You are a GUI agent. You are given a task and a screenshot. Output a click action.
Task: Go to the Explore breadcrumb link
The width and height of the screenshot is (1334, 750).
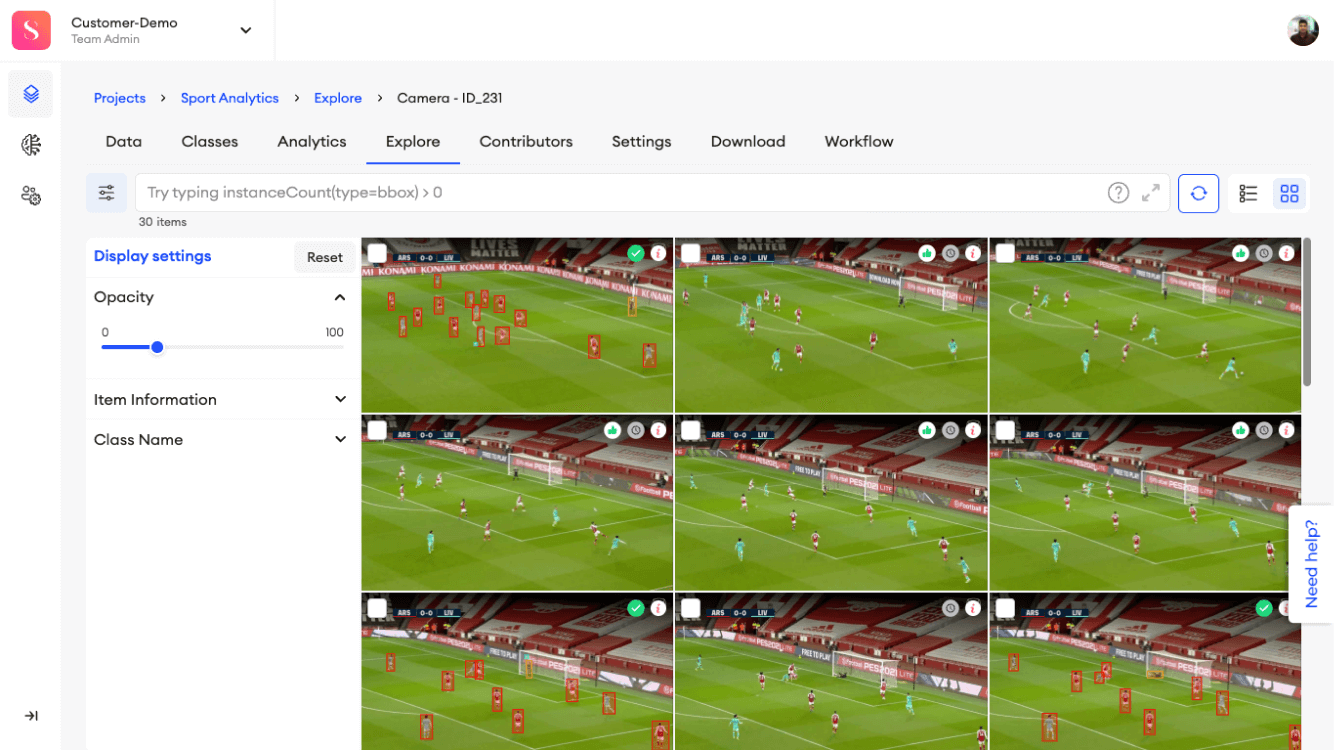(x=338, y=98)
